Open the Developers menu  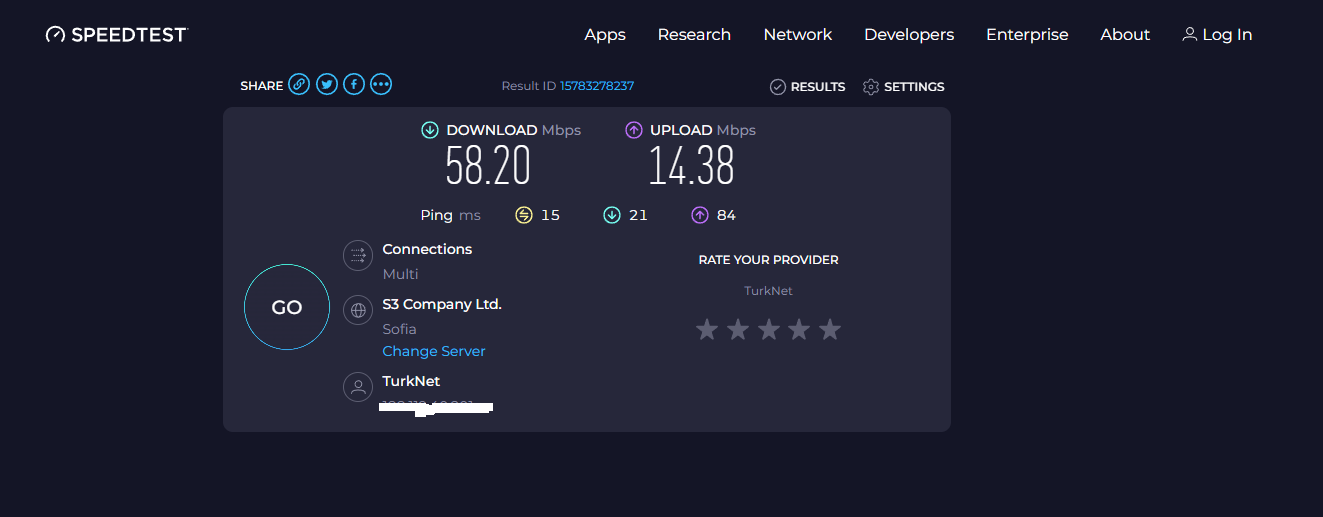[x=909, y=34]
